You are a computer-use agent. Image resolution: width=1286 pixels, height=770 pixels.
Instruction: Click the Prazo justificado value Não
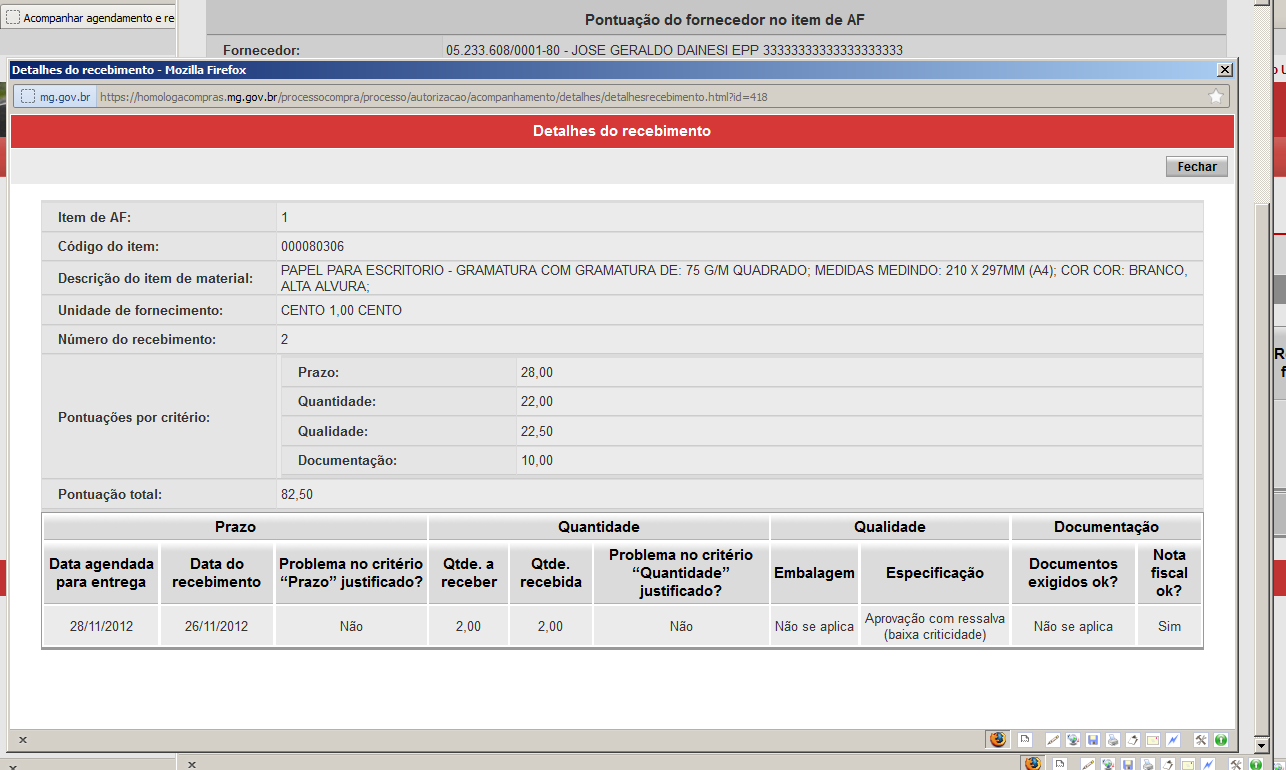[x=351, y=626]
